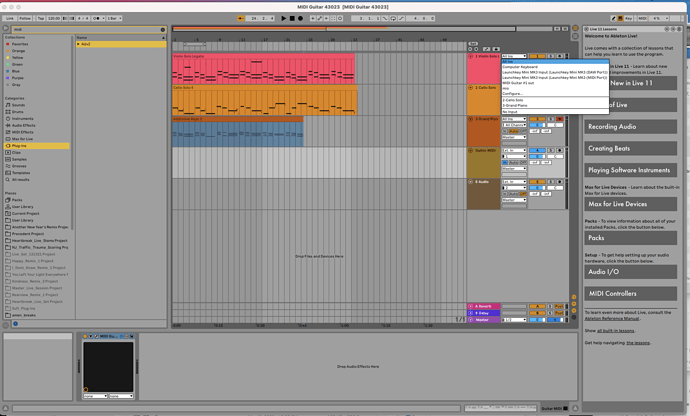Choose 3-Grand Piano in the input menu
This screenshot has height=416, width=690.
(x=555, y=105)
